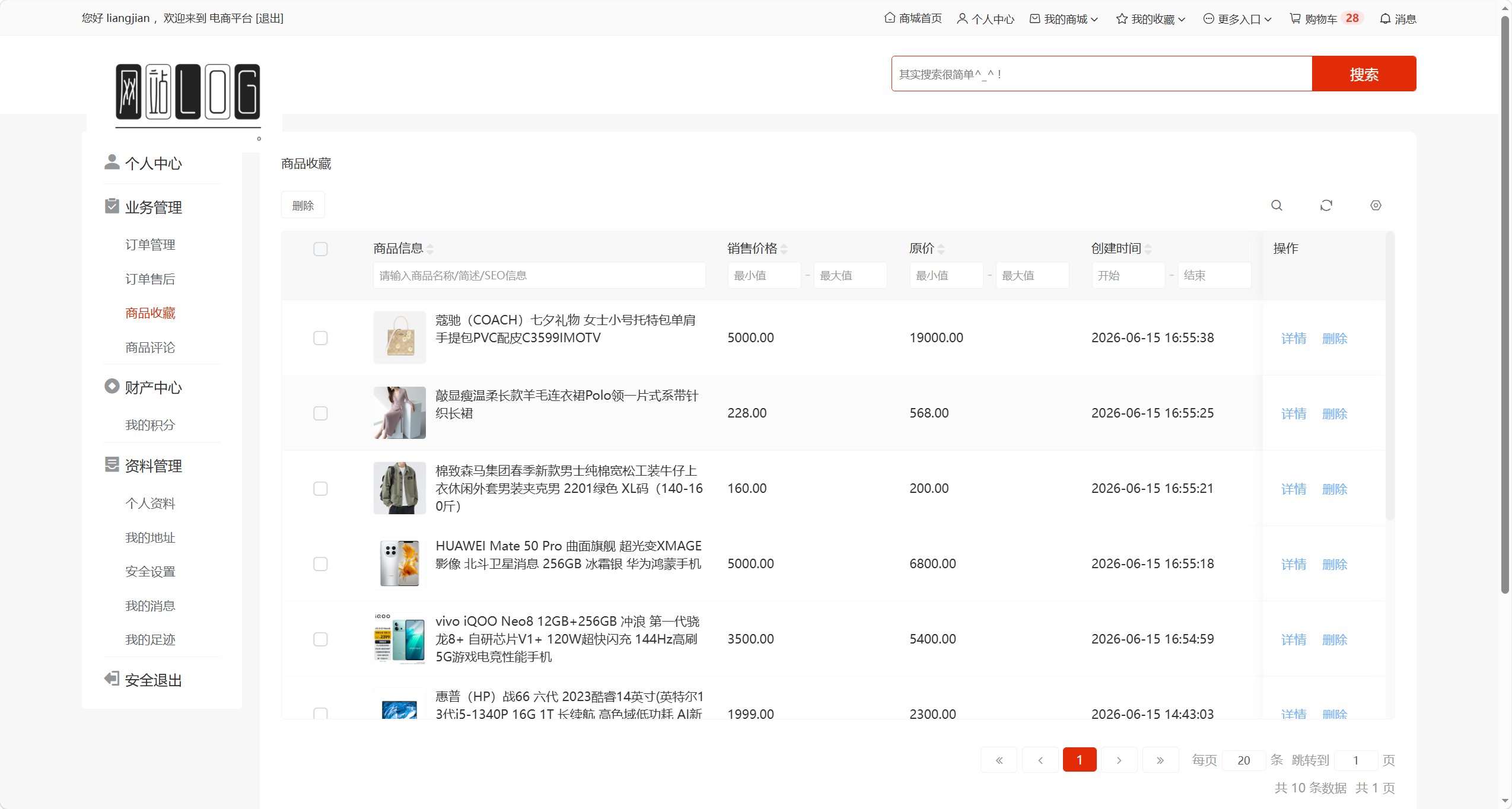Image resolution: width=1512 pixels, height=809 pixels.
Task: Check the HUAWEI Mate 50 Pro row checkbox
Action: [x=320, y=564]
